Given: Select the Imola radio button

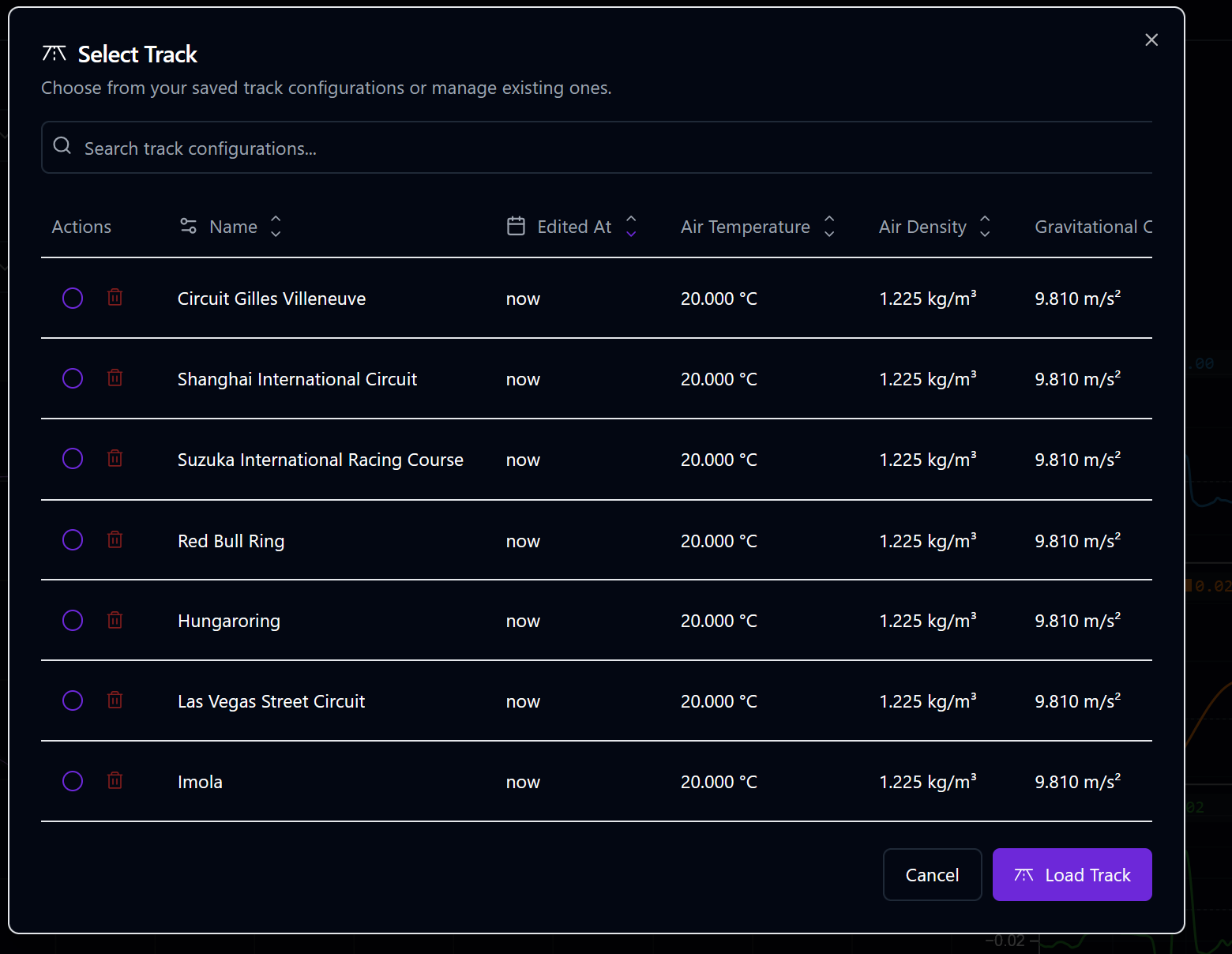Looking at the screenshot, I should point(73,781).
